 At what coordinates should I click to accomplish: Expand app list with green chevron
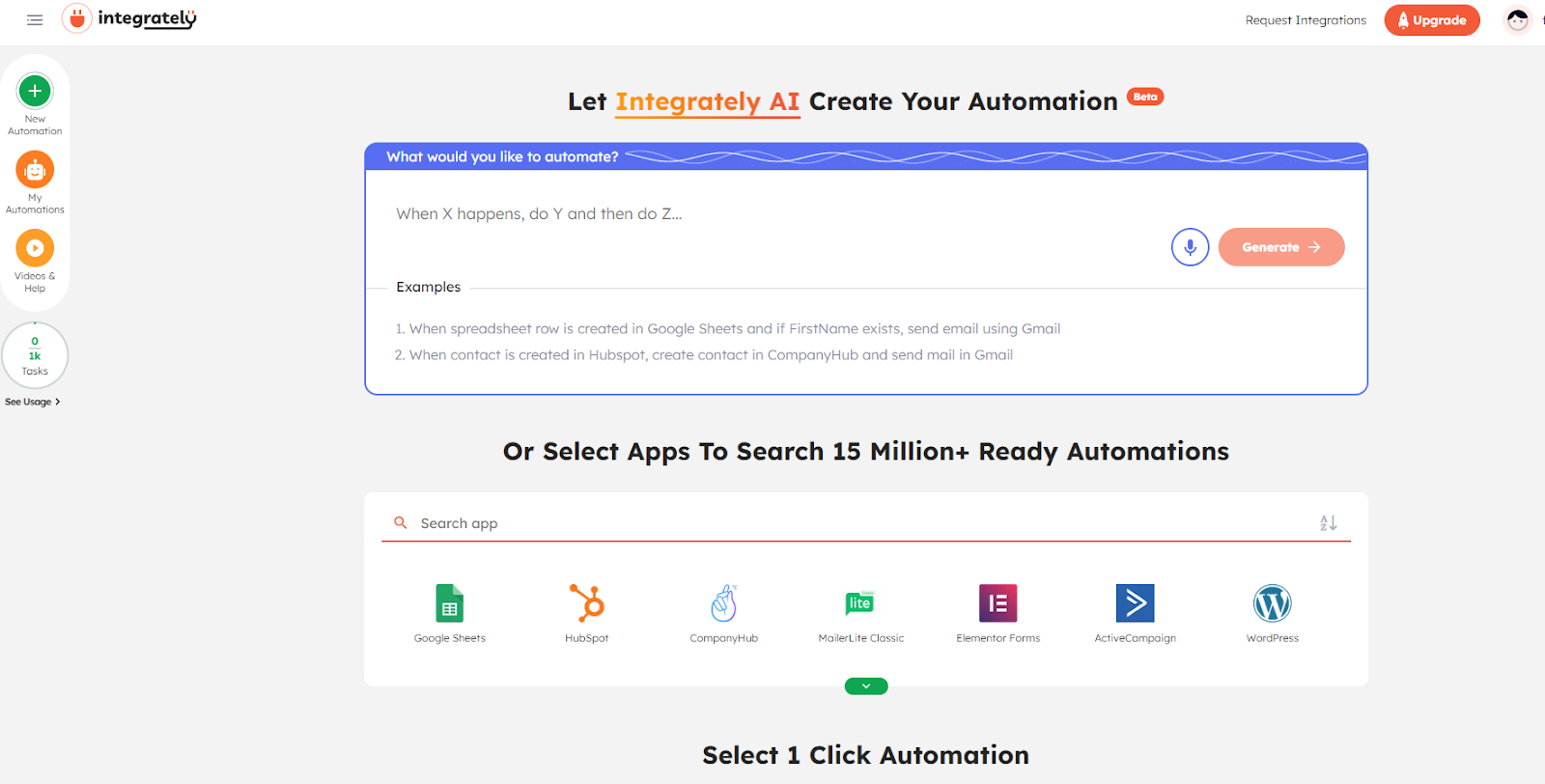[866, 686]
